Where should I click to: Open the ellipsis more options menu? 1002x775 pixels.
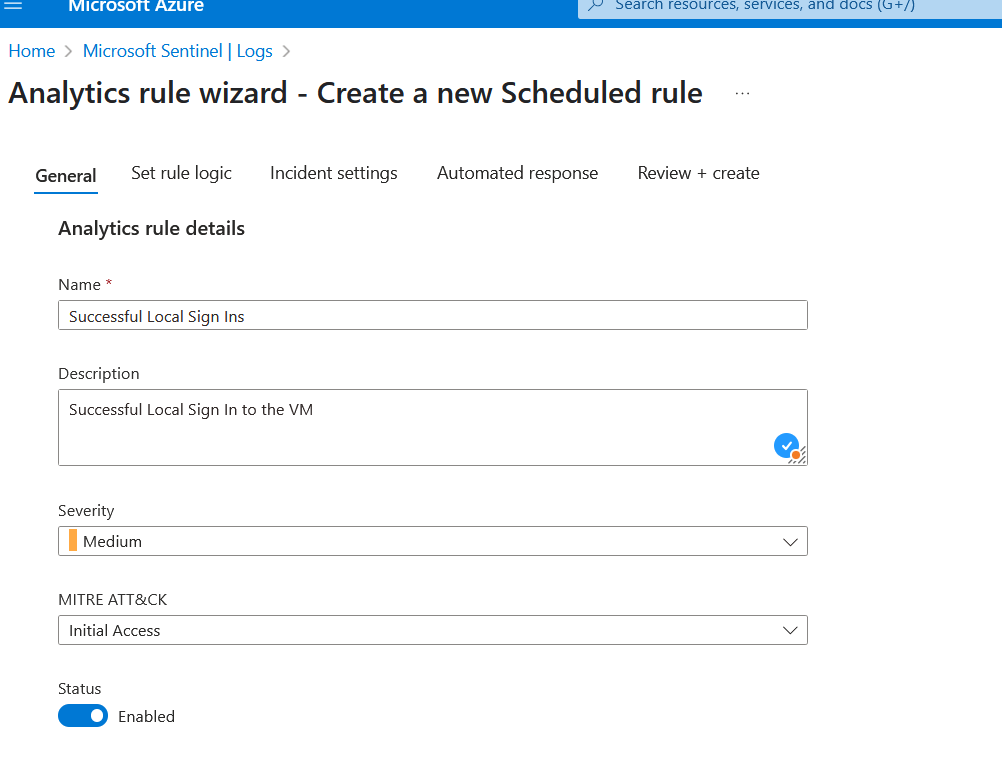(x=742, y=93)
